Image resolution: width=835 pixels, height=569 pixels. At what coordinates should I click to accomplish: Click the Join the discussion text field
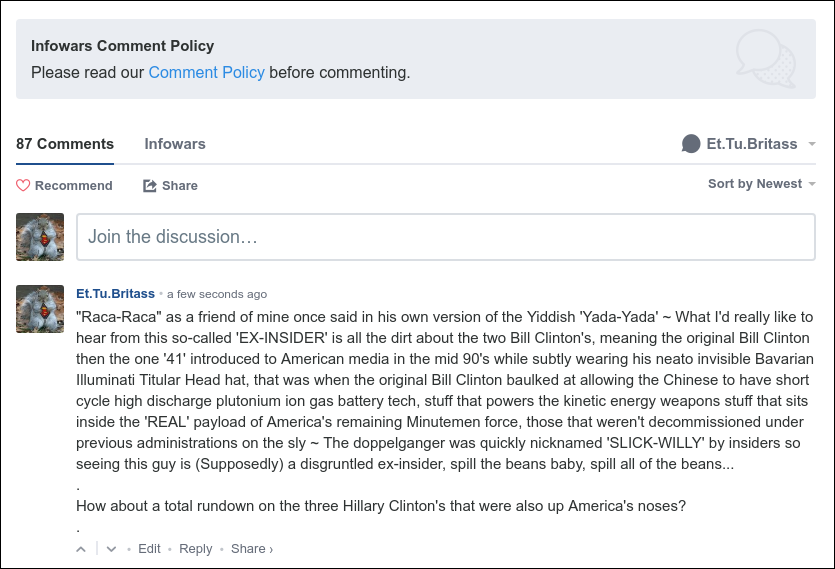[x=445, y=237]
